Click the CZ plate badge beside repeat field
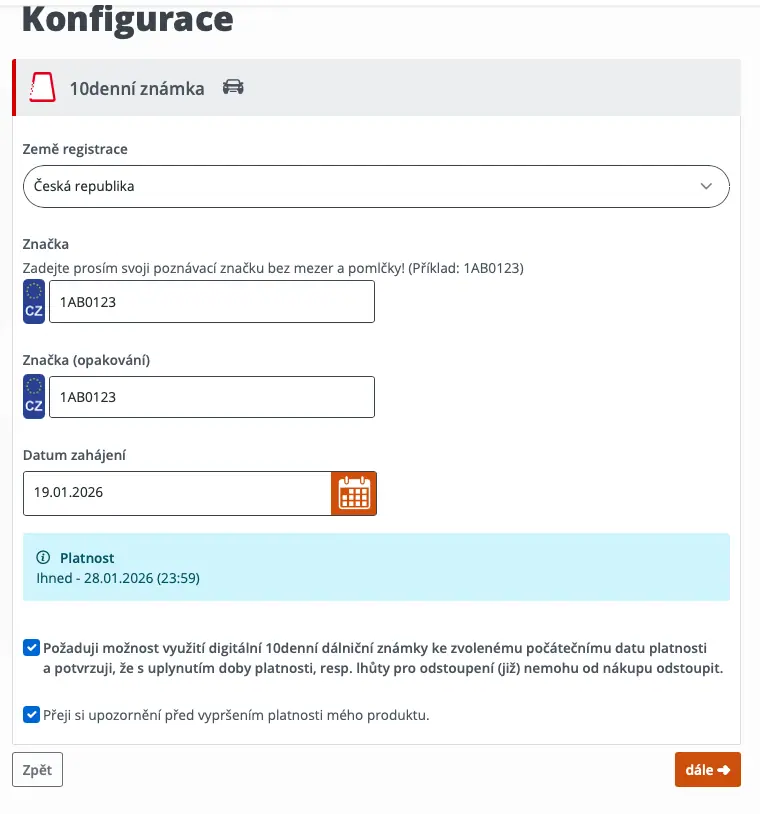This screenshot has width=760, height=814. pyautogui.click(x=34, y=397)
